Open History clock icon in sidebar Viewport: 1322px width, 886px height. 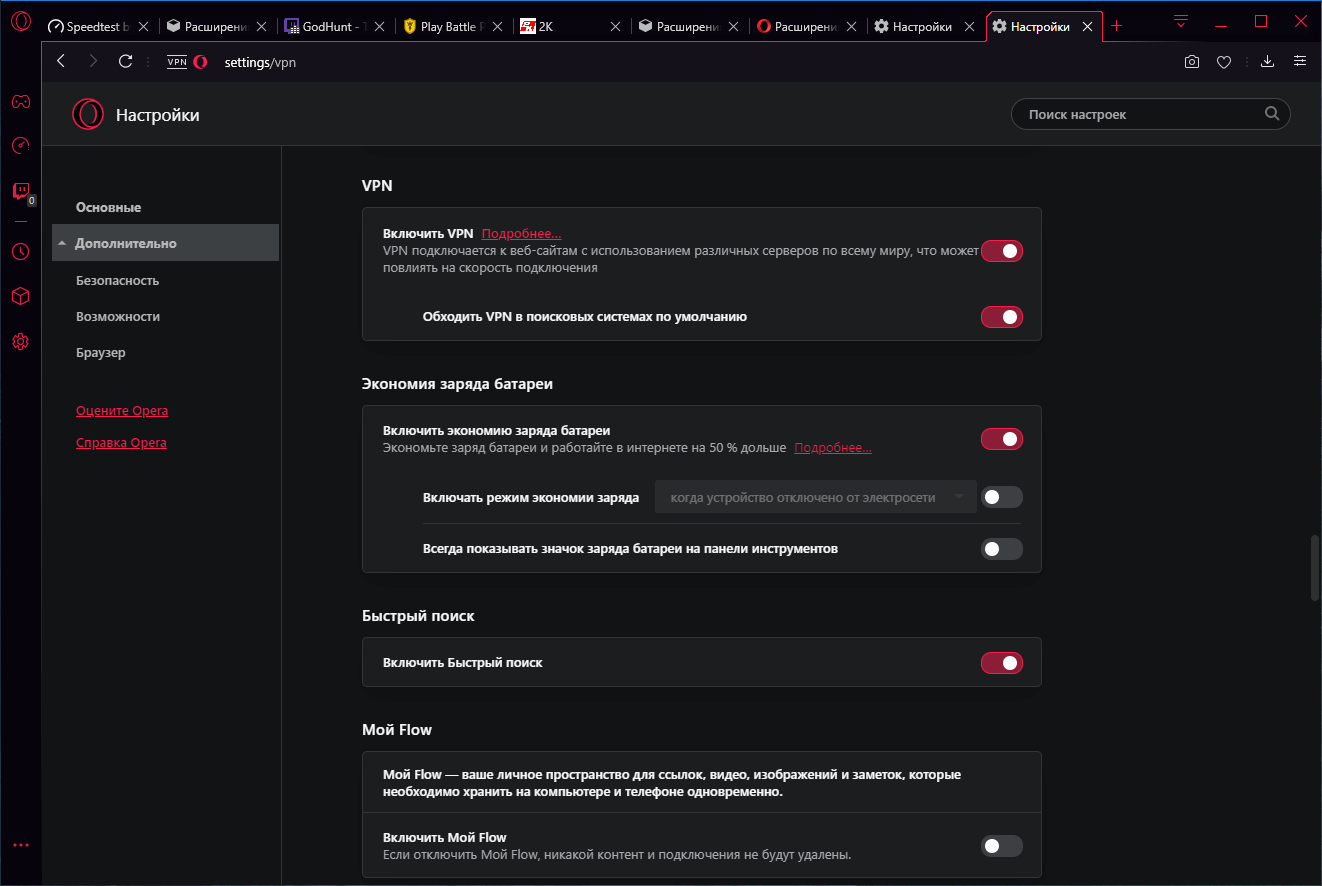pos(20,251)
